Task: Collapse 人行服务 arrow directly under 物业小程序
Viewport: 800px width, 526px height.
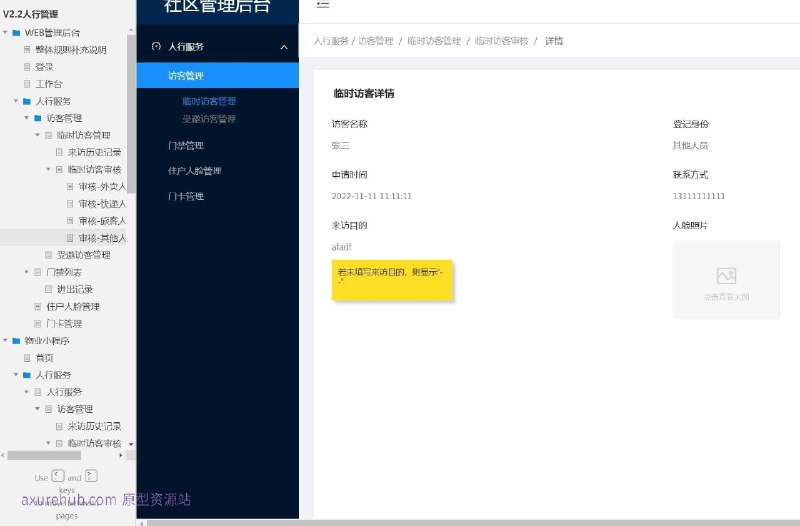Action: (x=16, y=374)
